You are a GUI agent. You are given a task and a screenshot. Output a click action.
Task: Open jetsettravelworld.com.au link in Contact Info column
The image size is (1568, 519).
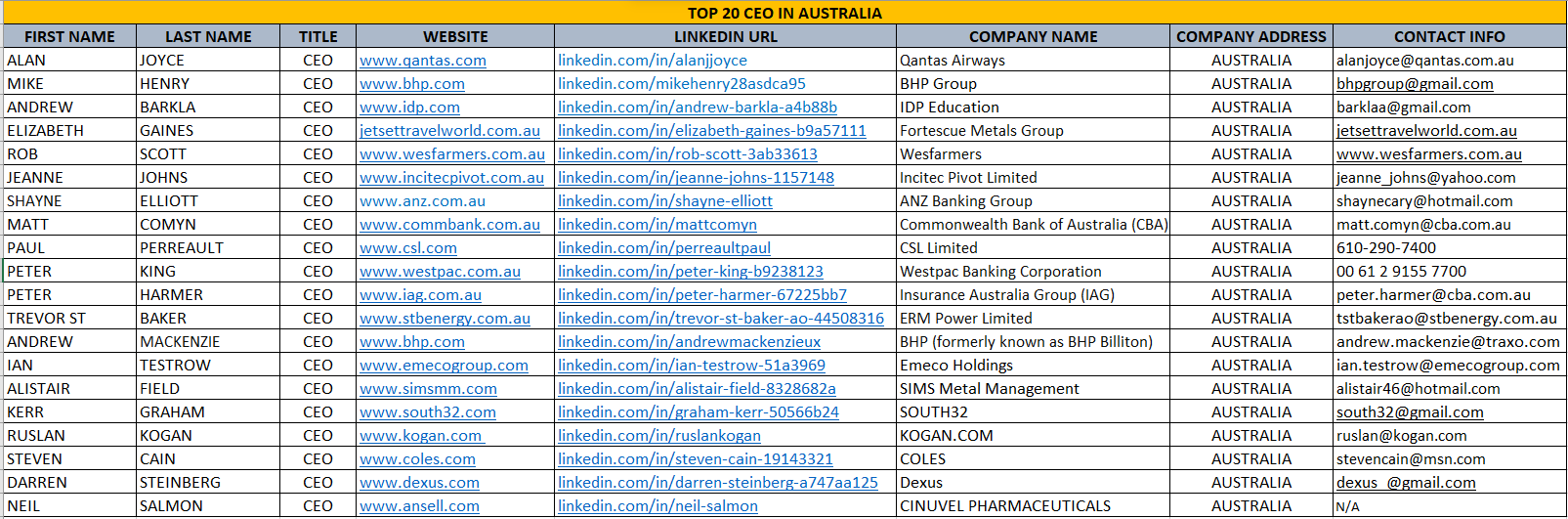click(1426, 131)
